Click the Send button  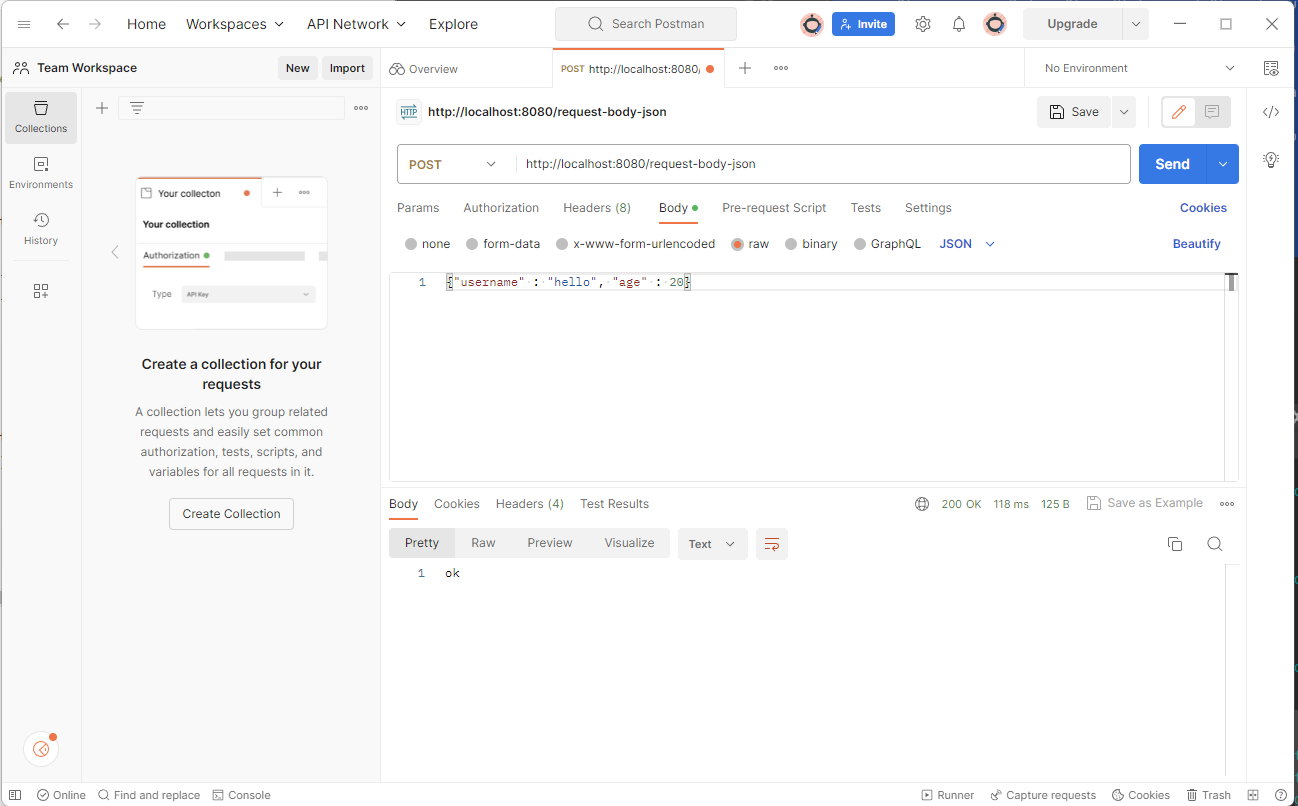[1172, 164]
